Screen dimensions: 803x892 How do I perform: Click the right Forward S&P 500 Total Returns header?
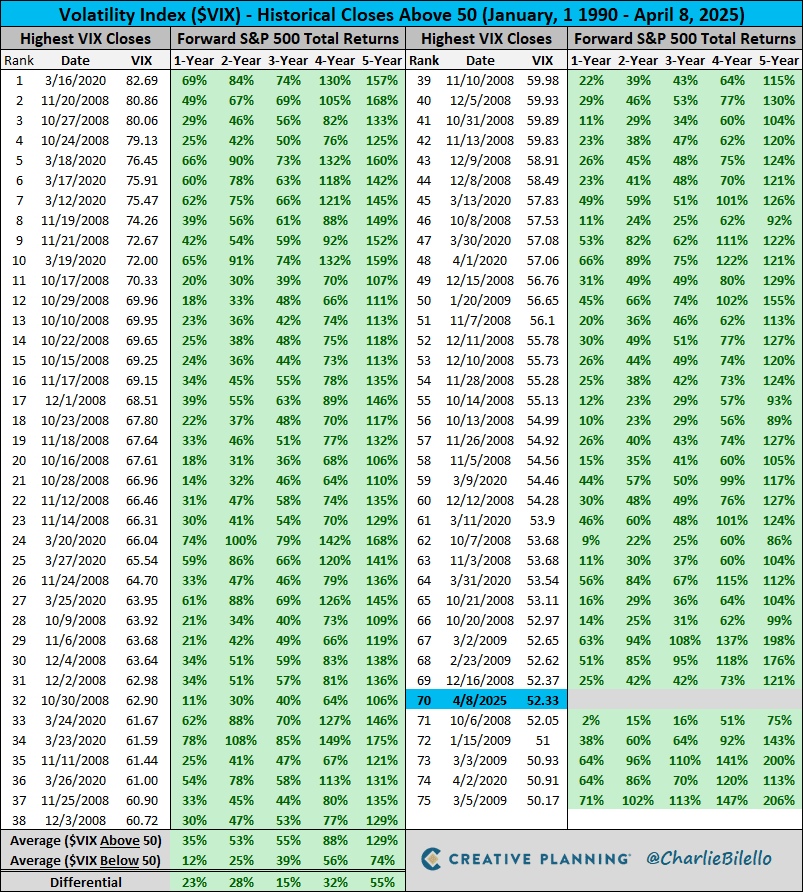(x=685, y=38)
